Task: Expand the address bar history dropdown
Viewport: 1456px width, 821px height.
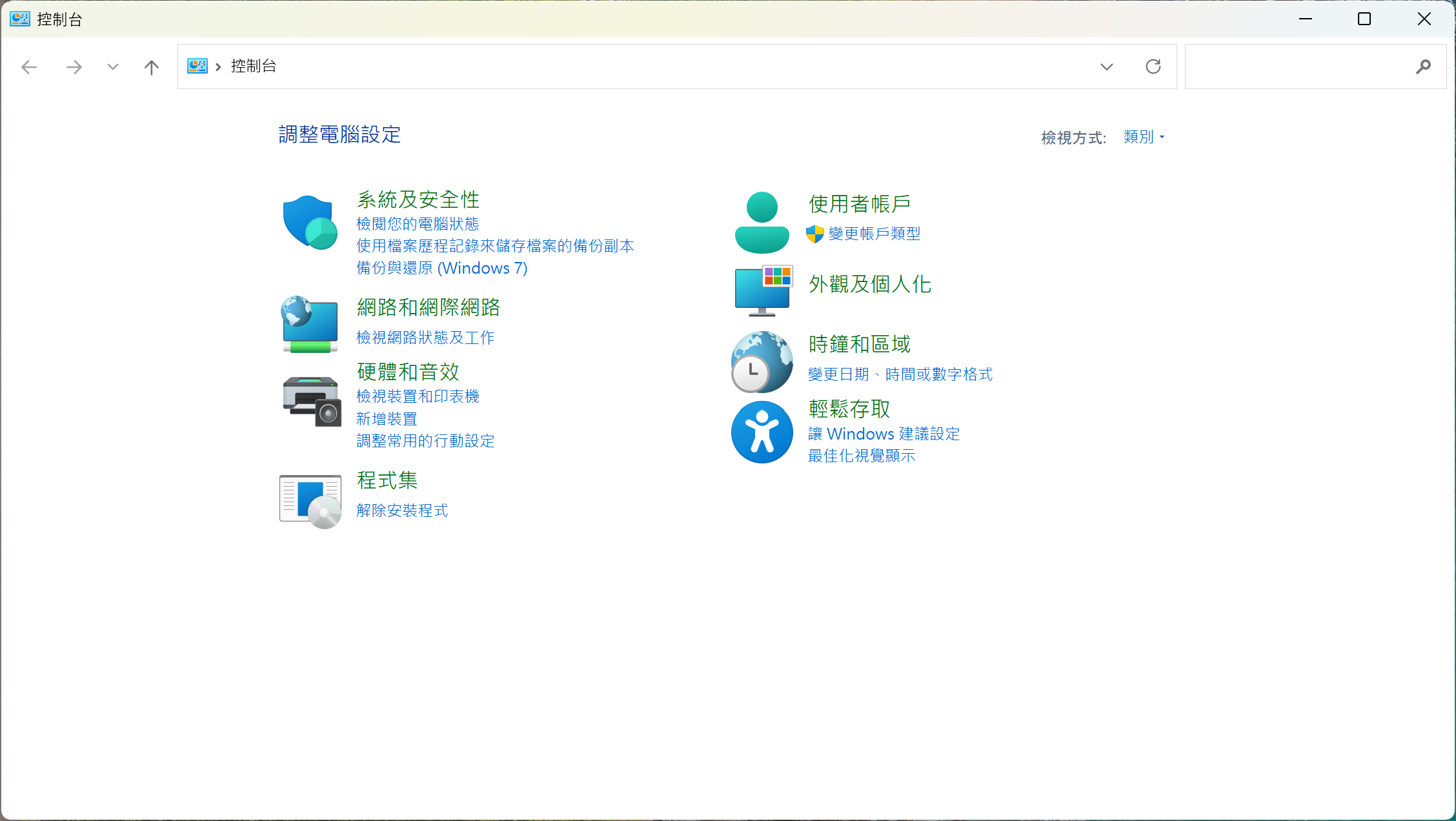Action: click(x=1106, y=66)
